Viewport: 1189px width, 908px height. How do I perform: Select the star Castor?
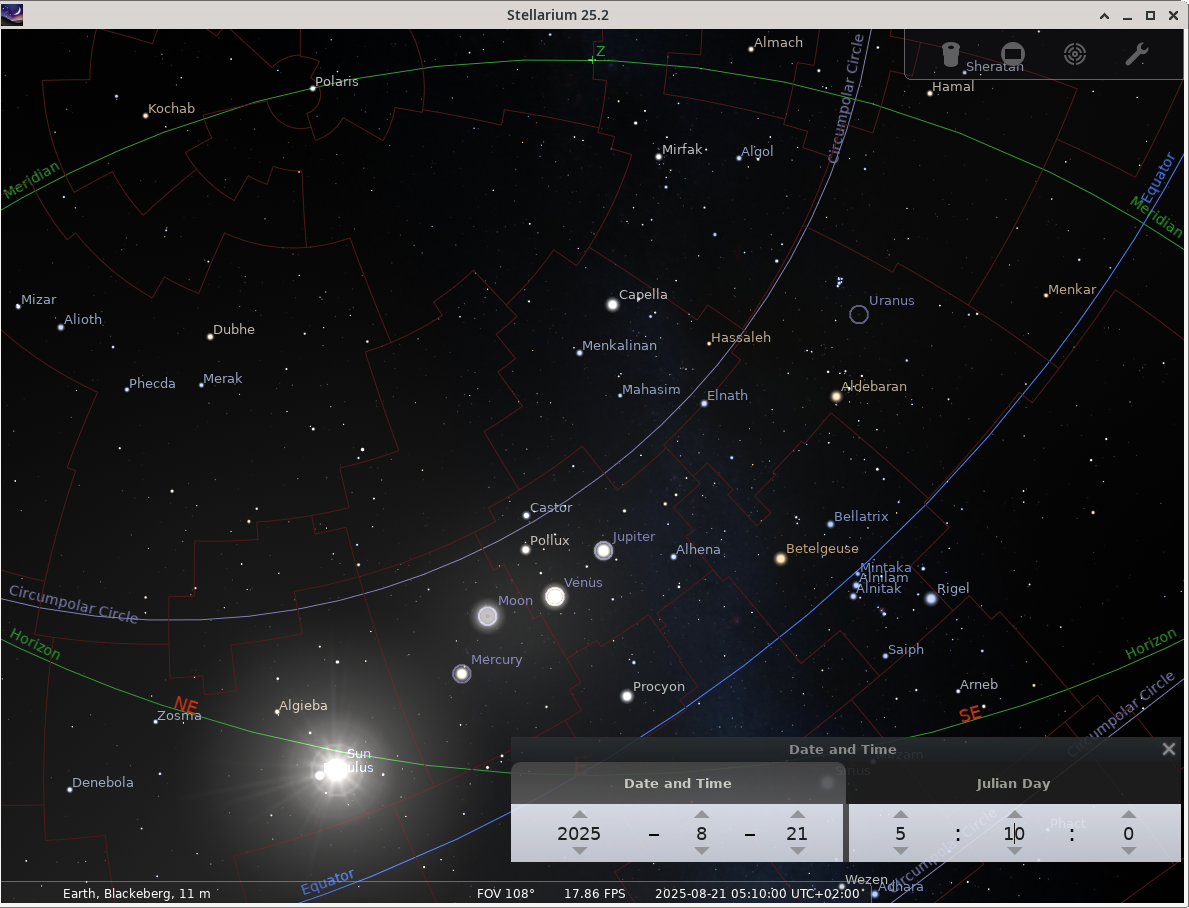(526, 516)
